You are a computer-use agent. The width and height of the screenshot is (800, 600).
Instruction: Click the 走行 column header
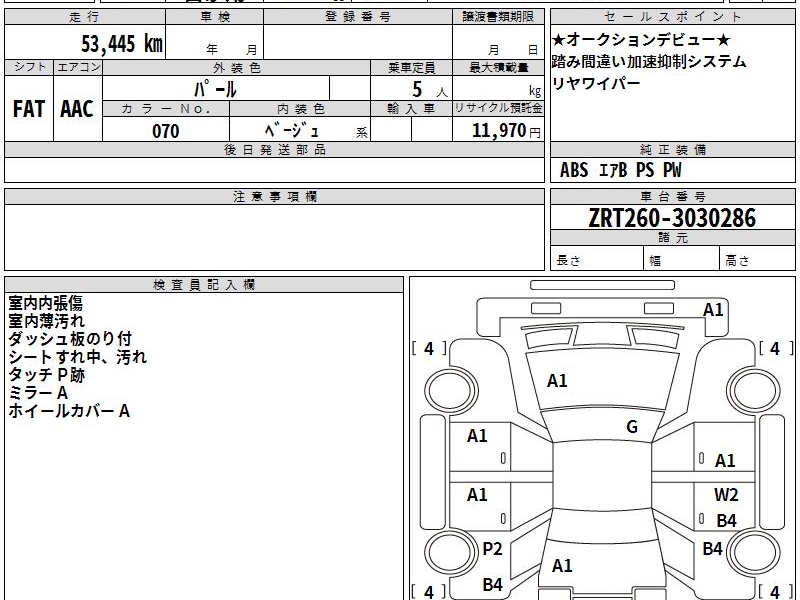(85, 17)
